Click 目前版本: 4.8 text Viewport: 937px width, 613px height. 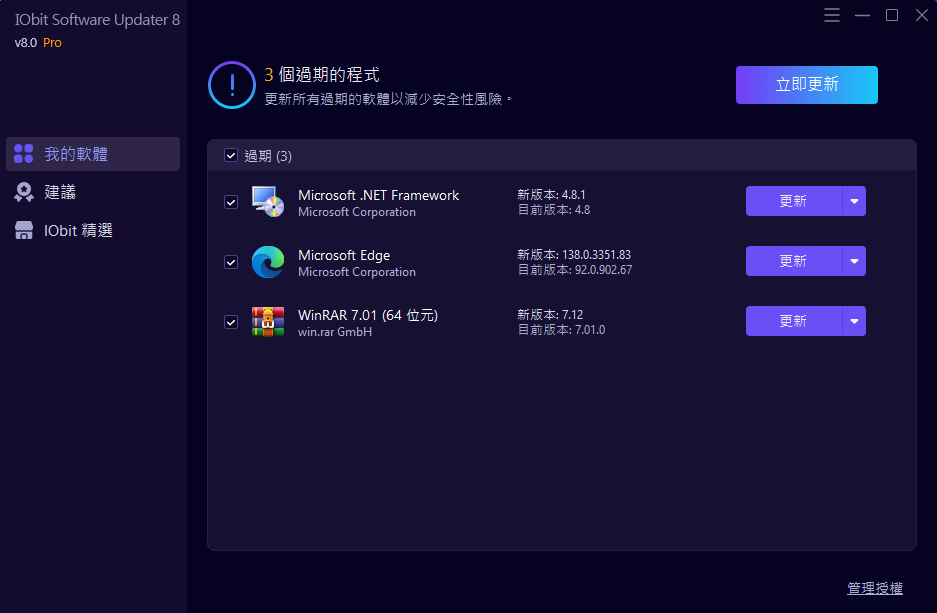pyautogui.click(x=553, y=210)
